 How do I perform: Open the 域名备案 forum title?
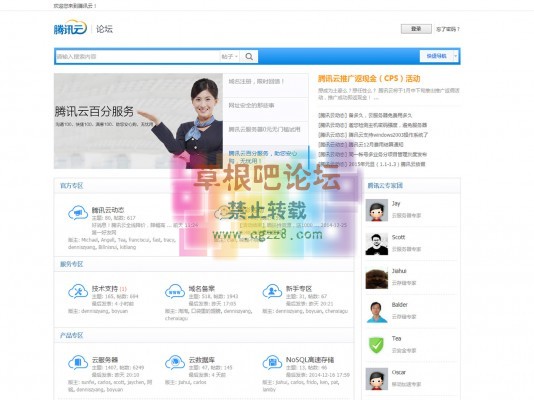click(x=202, y=288)
